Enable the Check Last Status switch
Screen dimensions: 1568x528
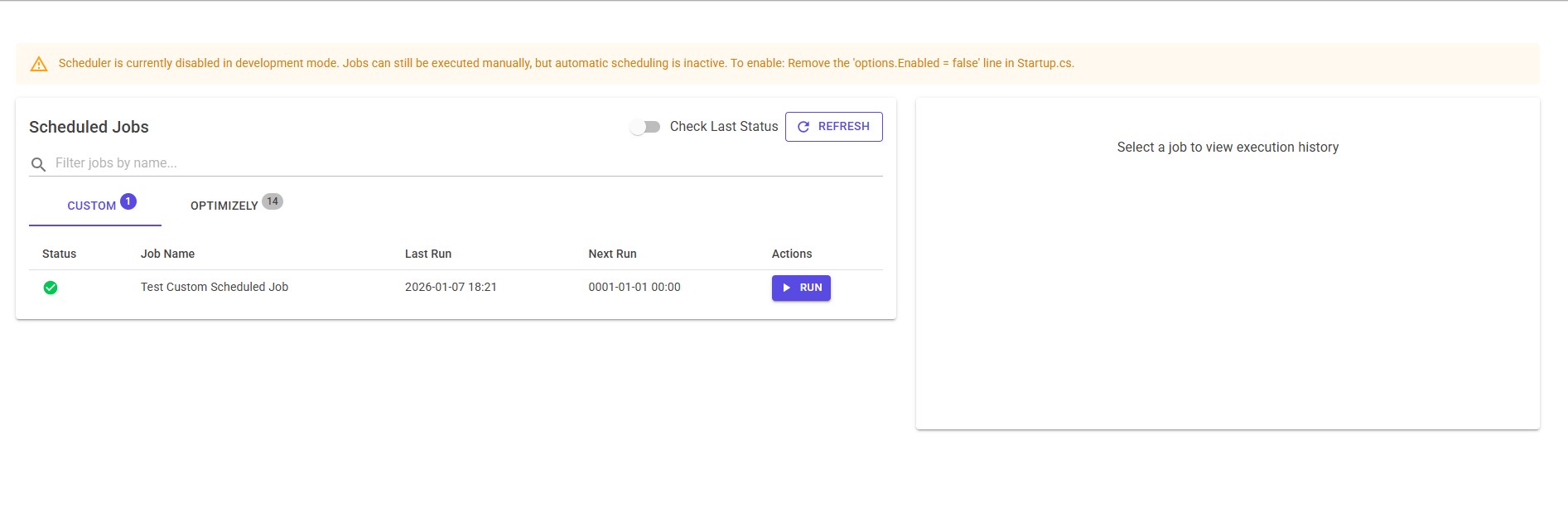[x=644, y=127]
